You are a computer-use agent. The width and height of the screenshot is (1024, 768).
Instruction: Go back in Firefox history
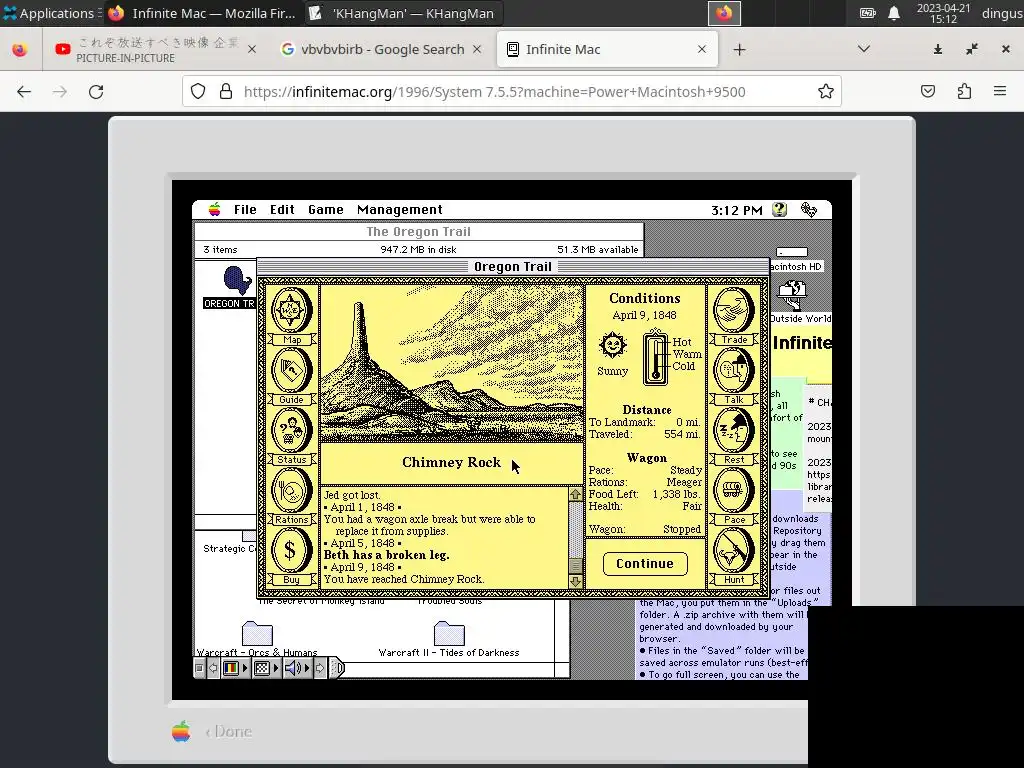(24, 91)
